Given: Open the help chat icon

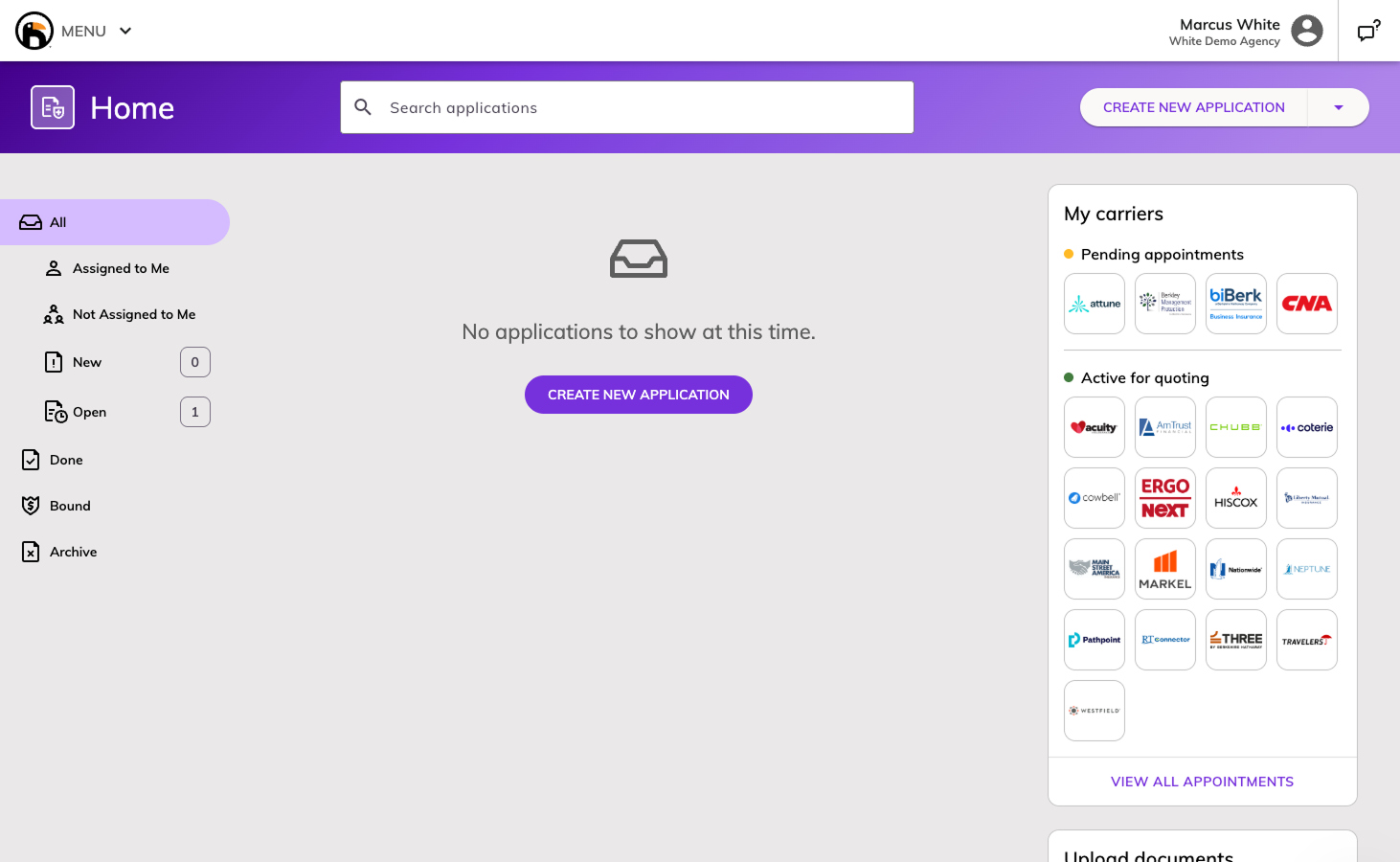Looking at the screenshot, I should pyautogui.click(x=1369, y=31).
